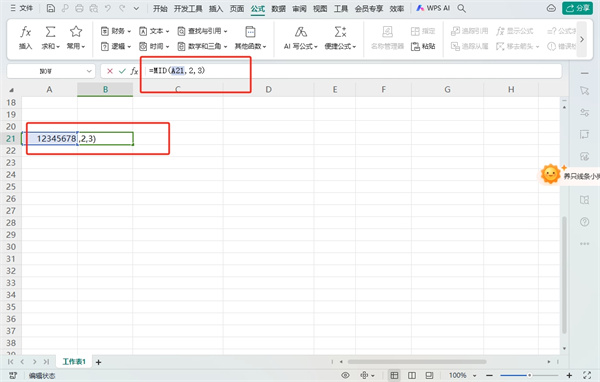Switch to the 开发工具 tab
Viewport: 600px width, 382px height.
click(188, 8)
